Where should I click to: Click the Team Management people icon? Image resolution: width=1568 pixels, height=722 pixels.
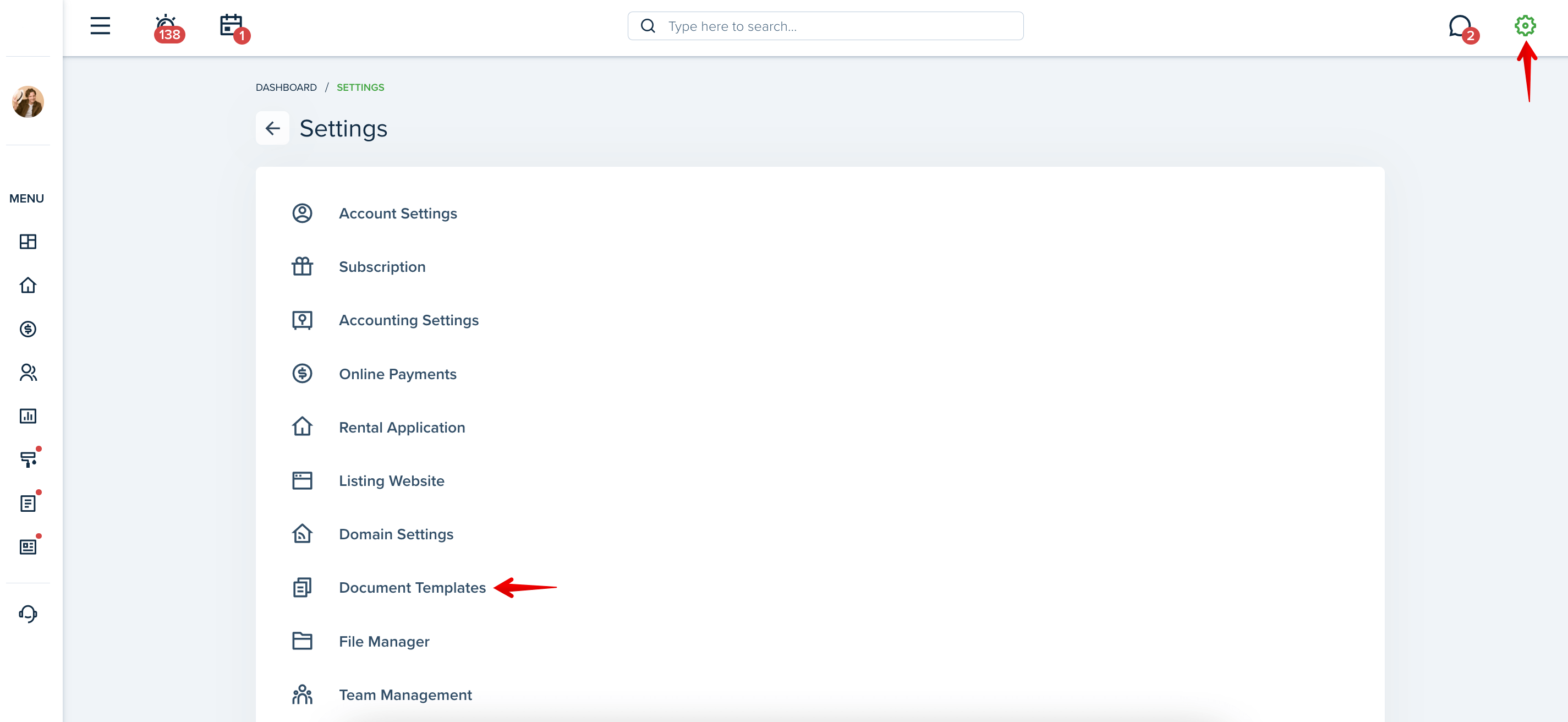[x=302, y=694]
